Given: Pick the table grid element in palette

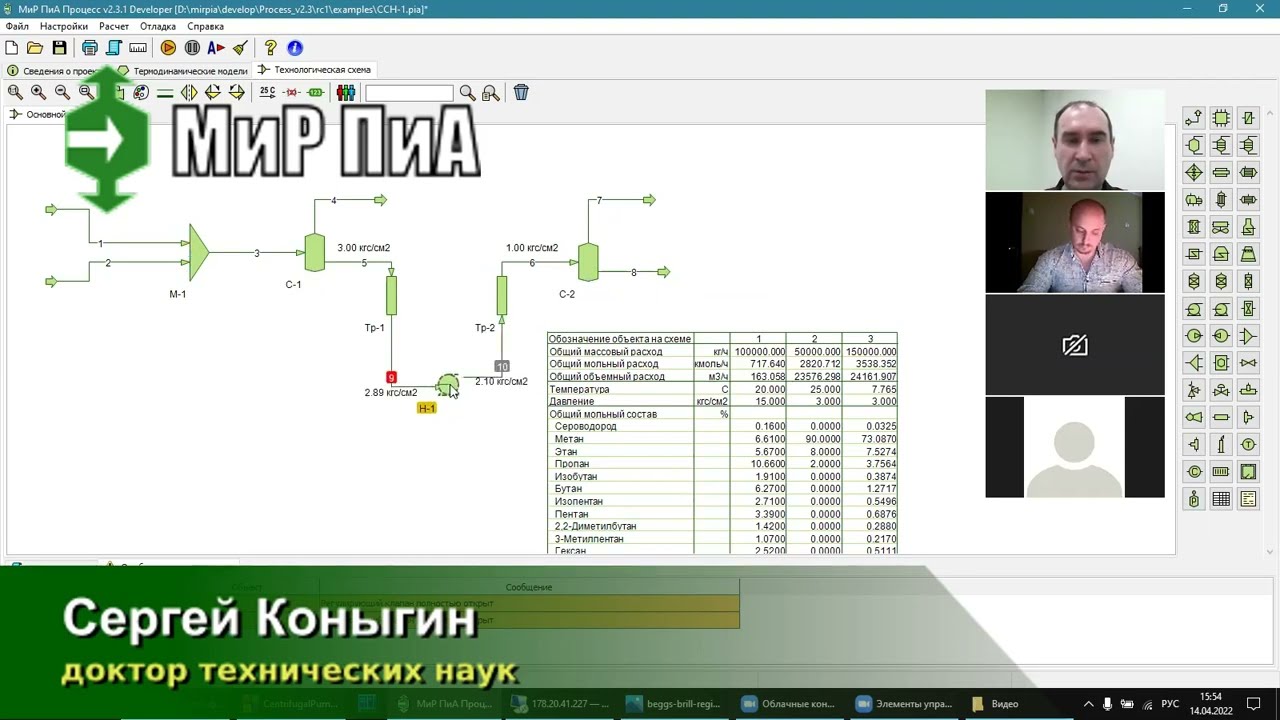Looking at the screenshot, I should point(1221,498).
